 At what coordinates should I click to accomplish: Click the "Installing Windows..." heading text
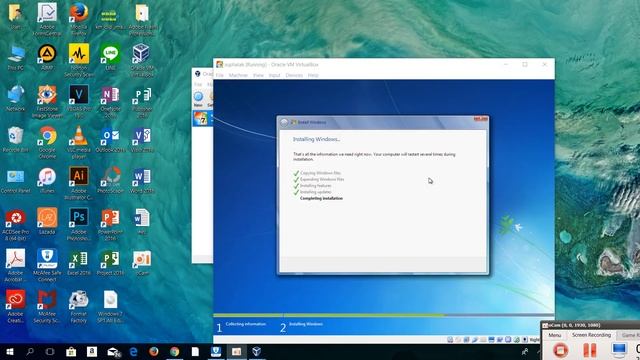coord(316,139)
